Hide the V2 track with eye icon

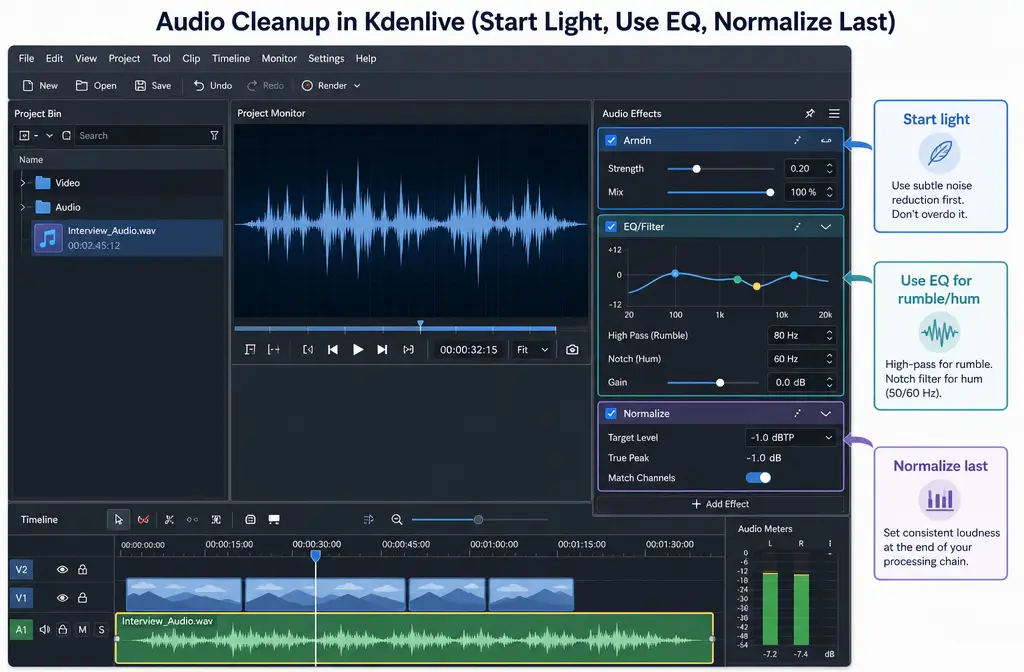point(62,569)
